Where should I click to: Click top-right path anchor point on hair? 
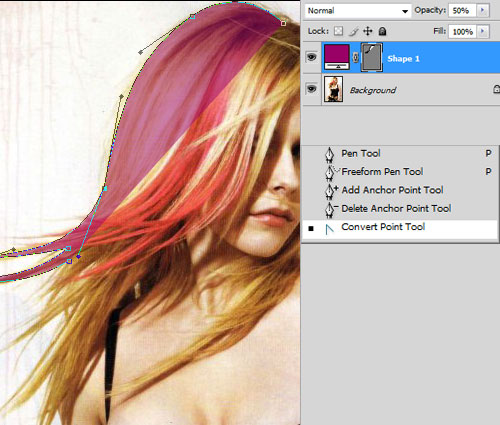283,23
